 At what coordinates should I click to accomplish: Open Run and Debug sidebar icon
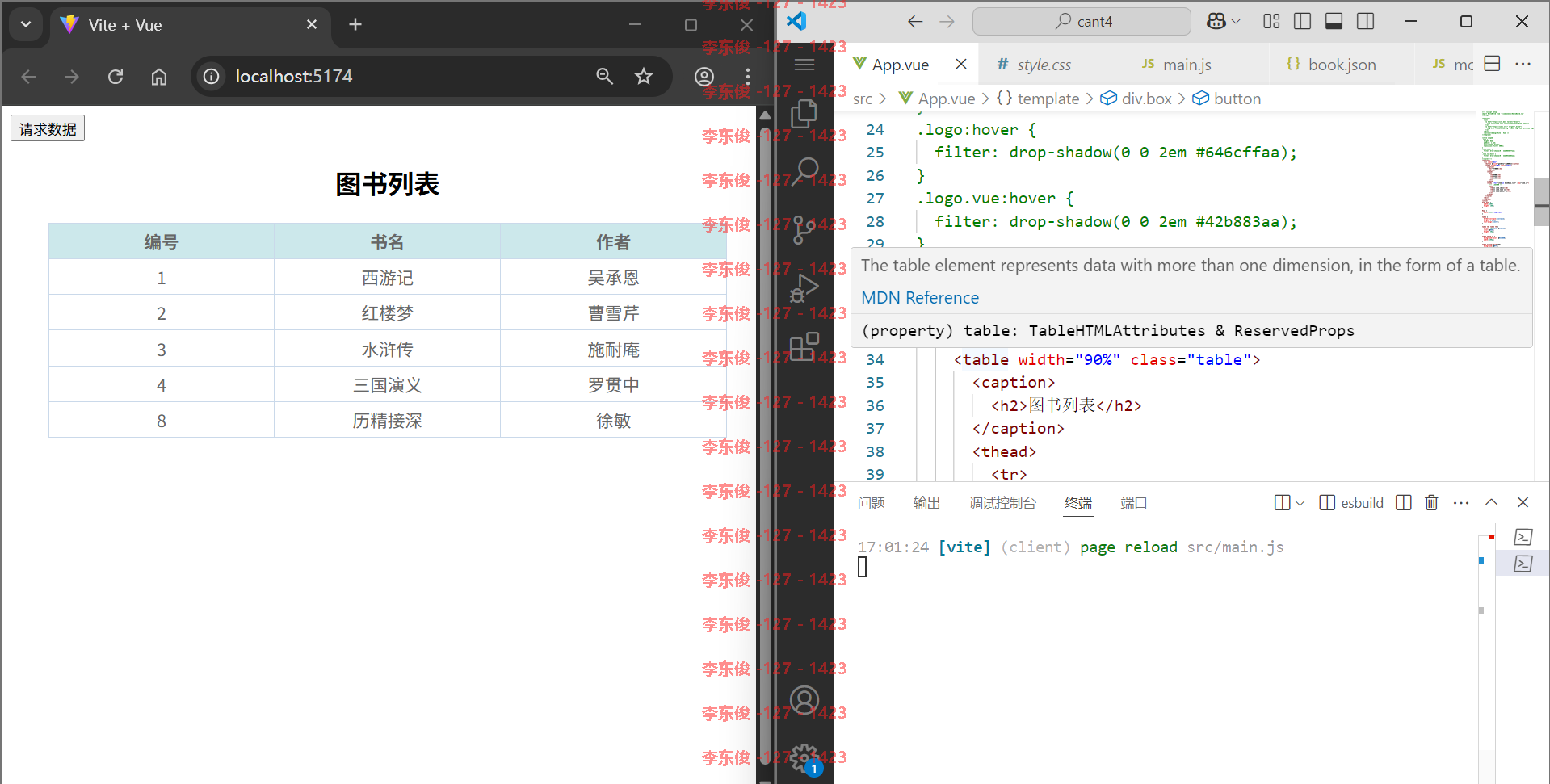pyautogui.click(x=804, y=287)
